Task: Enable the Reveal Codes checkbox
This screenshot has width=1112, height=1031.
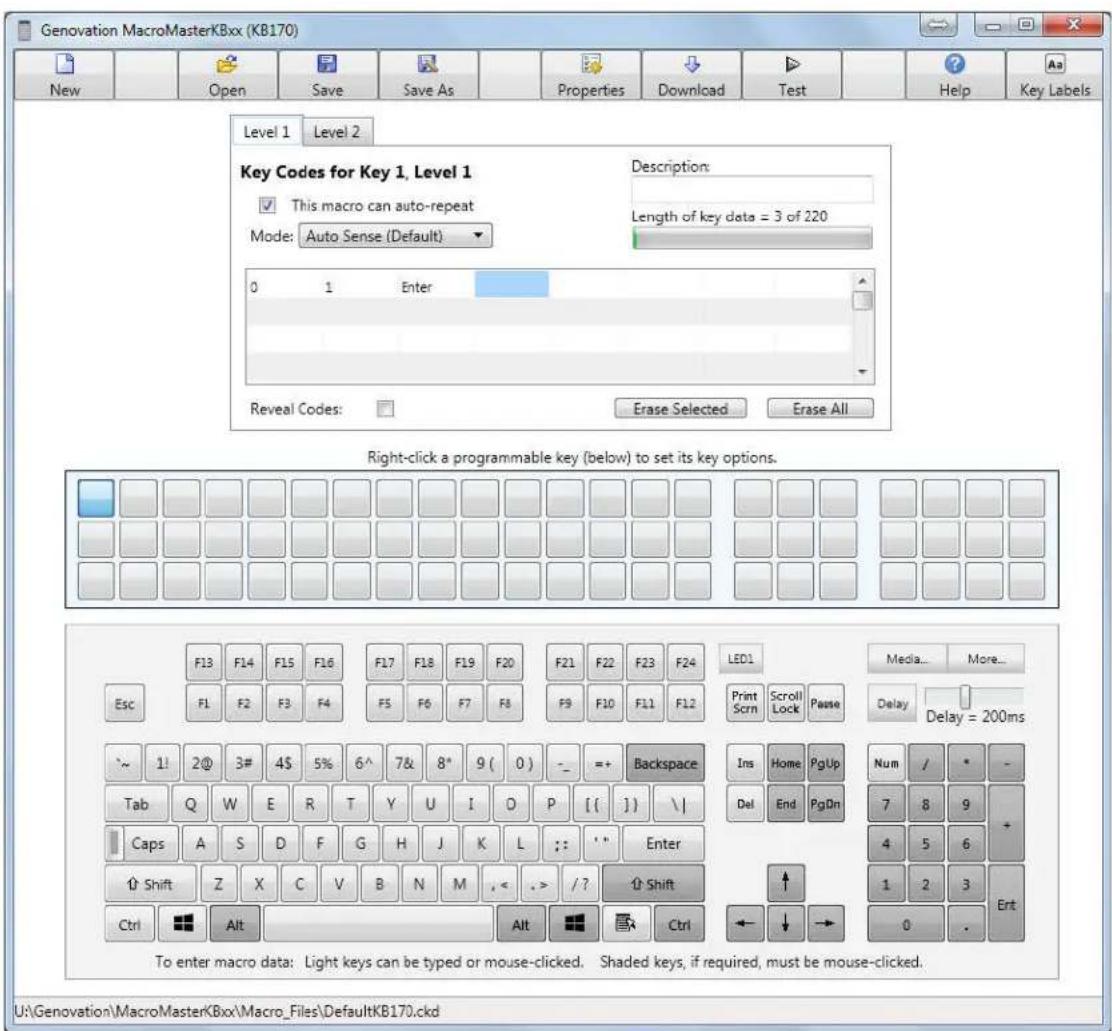Action: (x=385, y=408)
